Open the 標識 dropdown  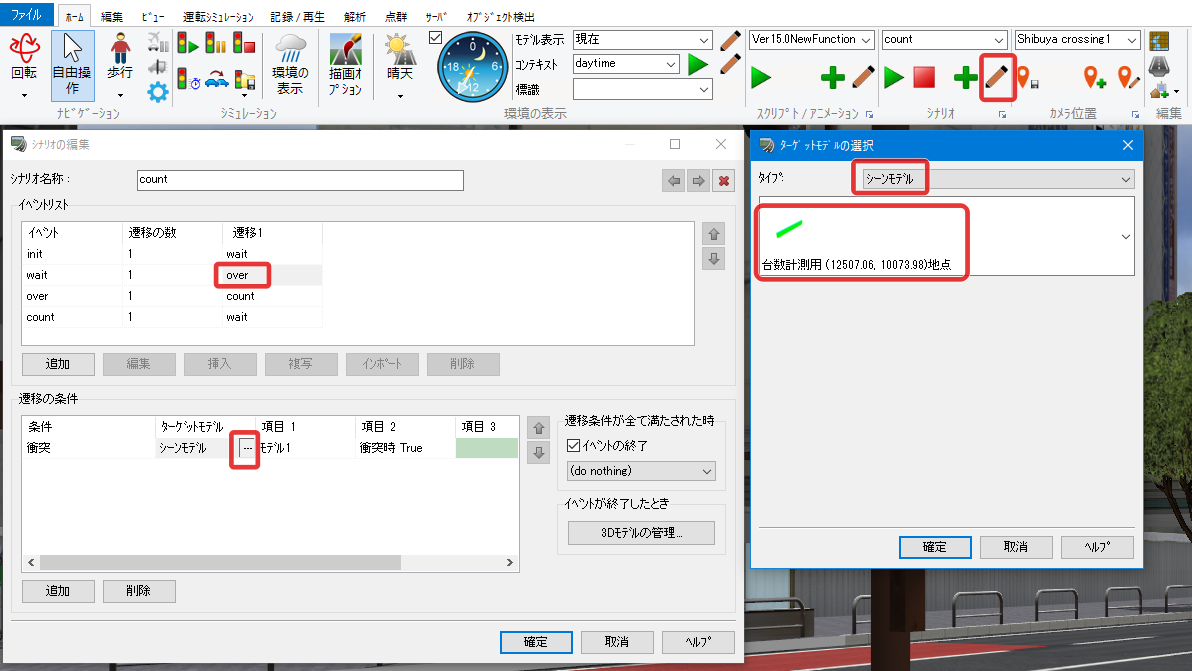pyautogui.click(x=704, y=90)
